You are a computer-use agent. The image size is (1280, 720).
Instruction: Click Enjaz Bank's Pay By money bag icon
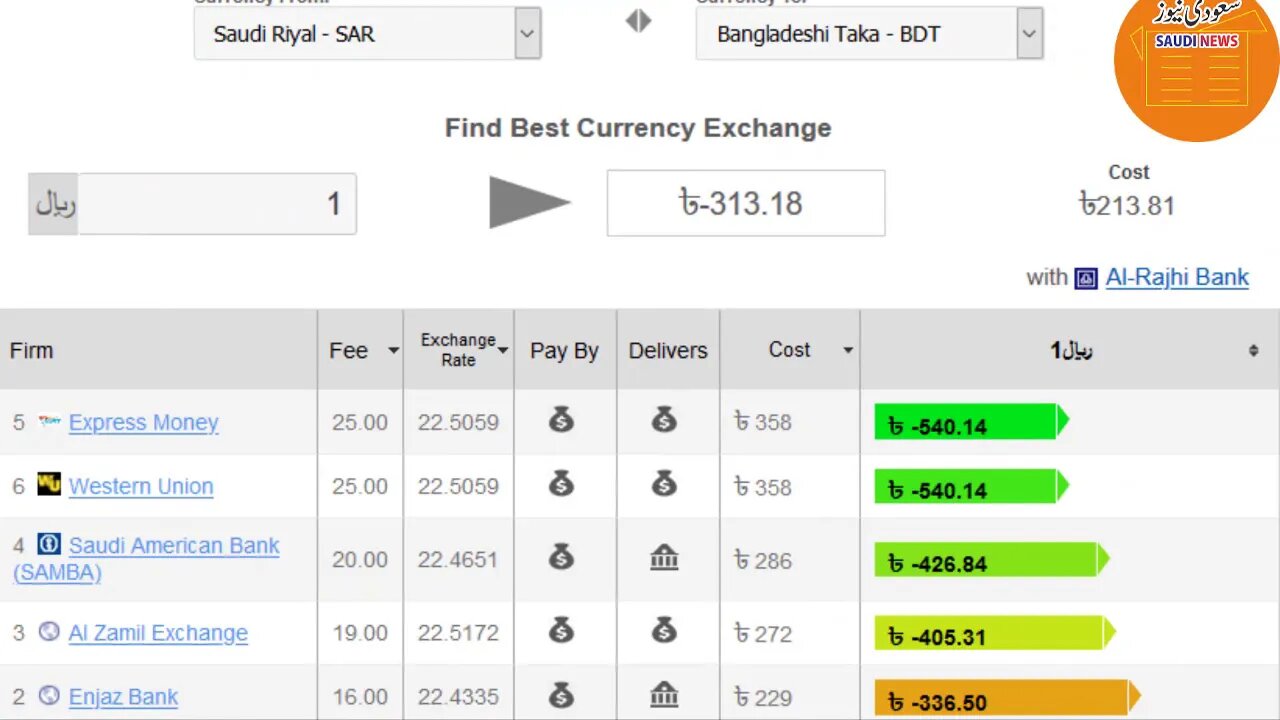(561, 694)
